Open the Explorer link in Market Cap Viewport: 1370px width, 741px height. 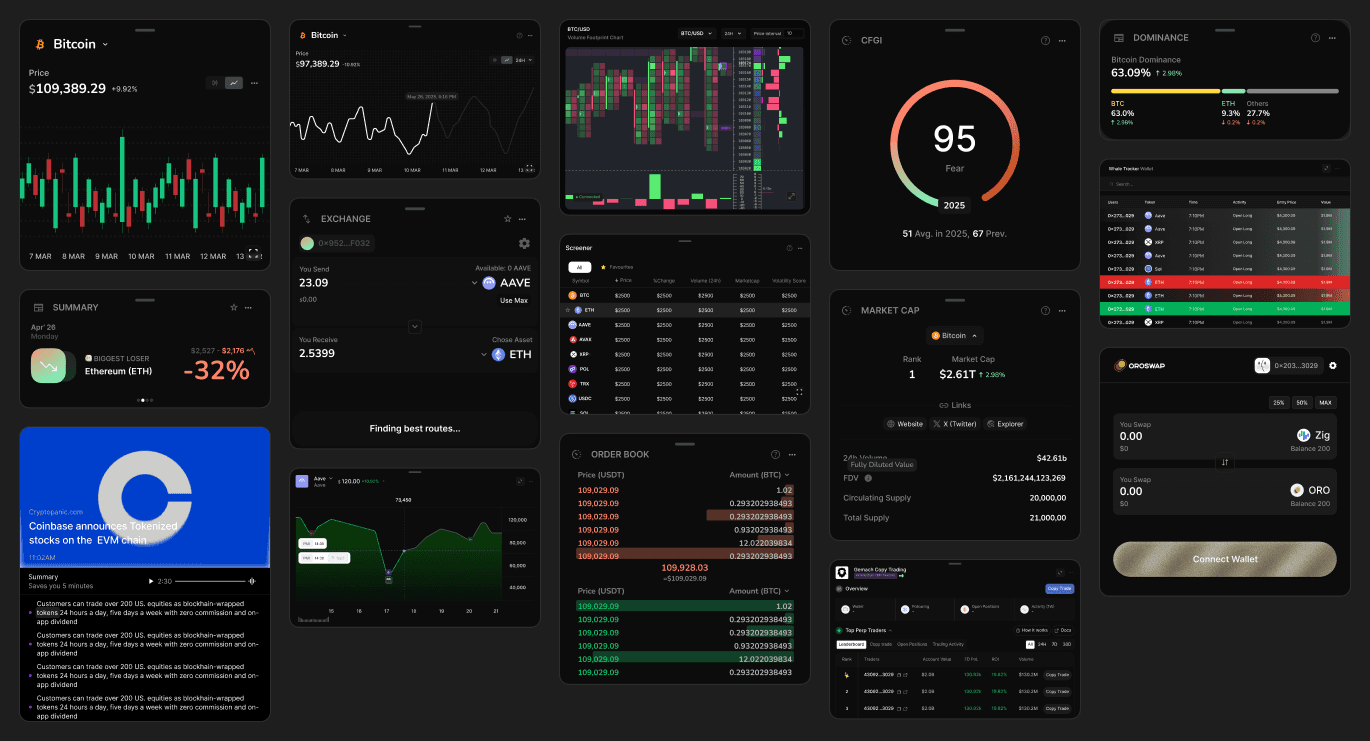(1005, 424)
